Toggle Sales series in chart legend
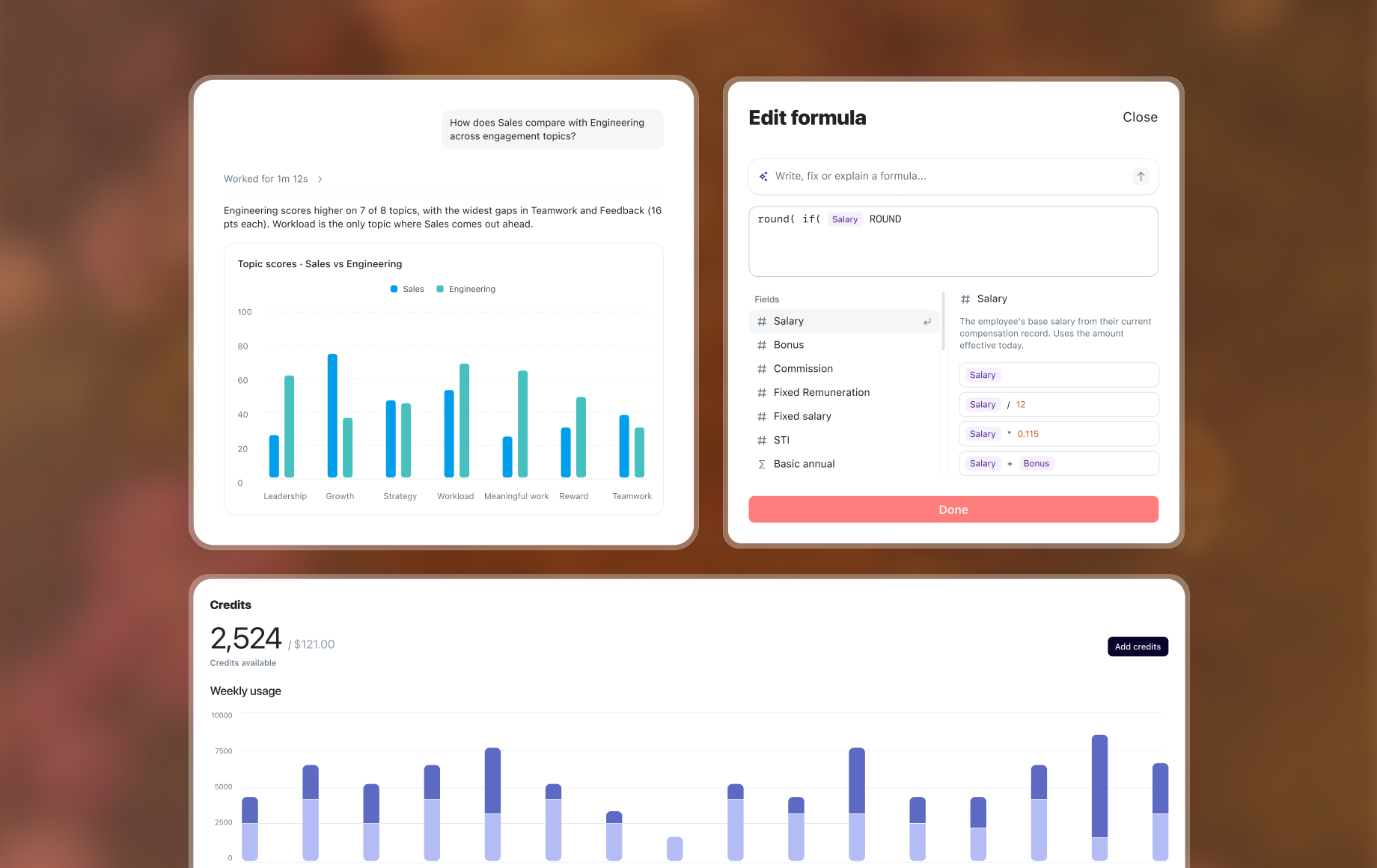 (407, 289)
